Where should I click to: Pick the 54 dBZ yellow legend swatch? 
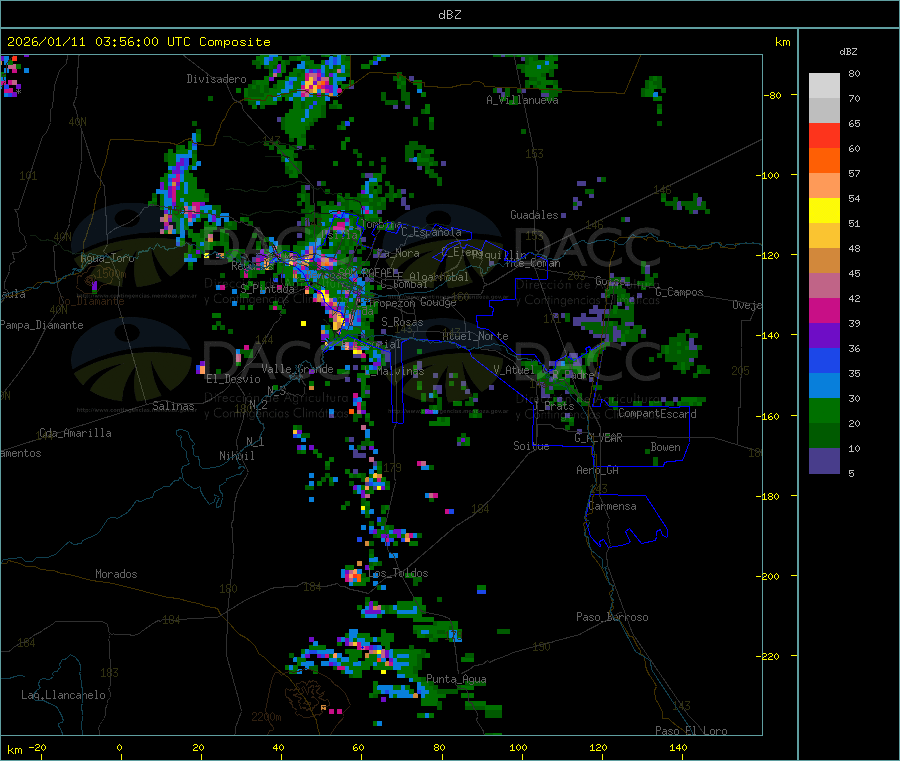824,211
